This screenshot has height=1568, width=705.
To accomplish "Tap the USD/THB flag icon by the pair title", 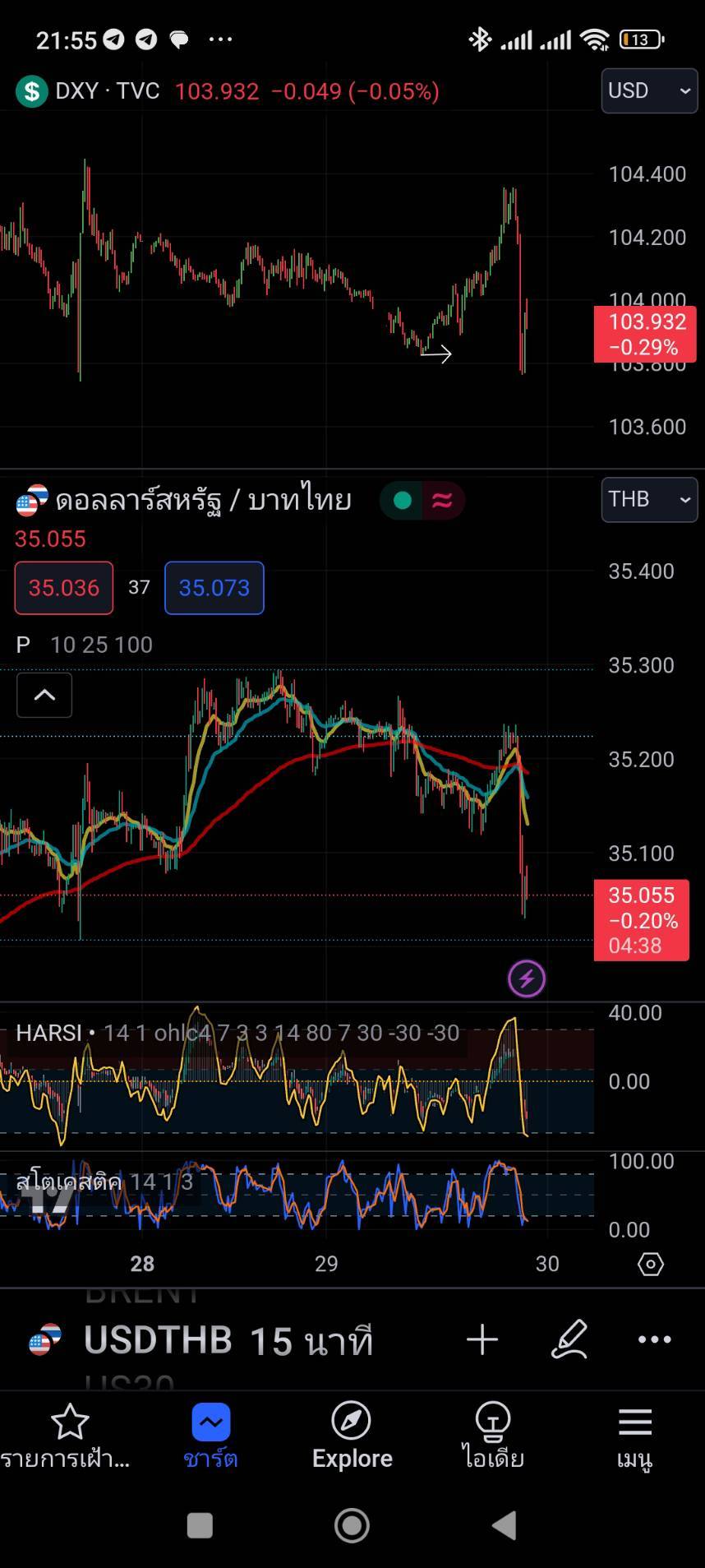I will [32, 500].
